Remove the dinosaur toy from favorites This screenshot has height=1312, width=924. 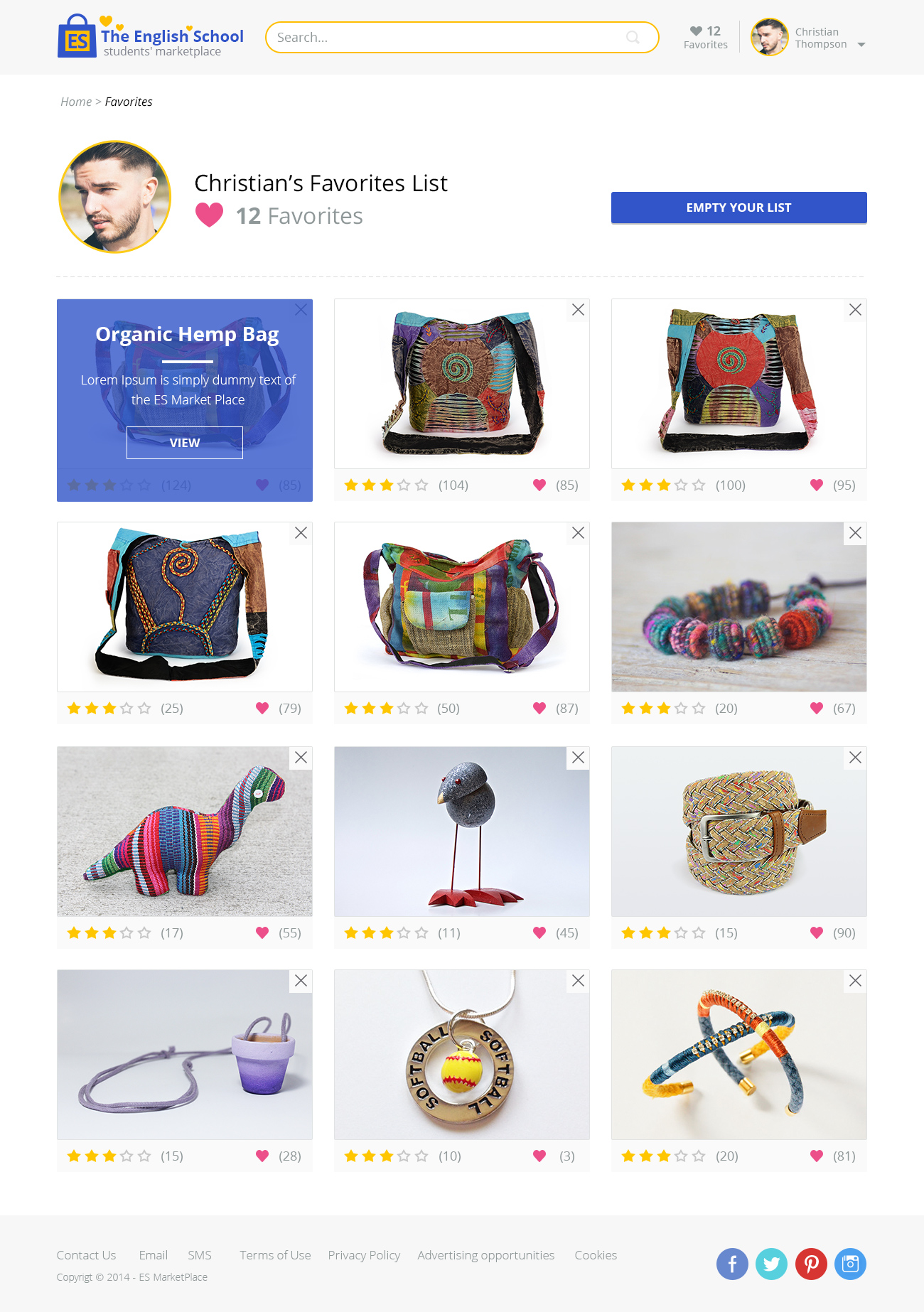[x=301, y=758]
